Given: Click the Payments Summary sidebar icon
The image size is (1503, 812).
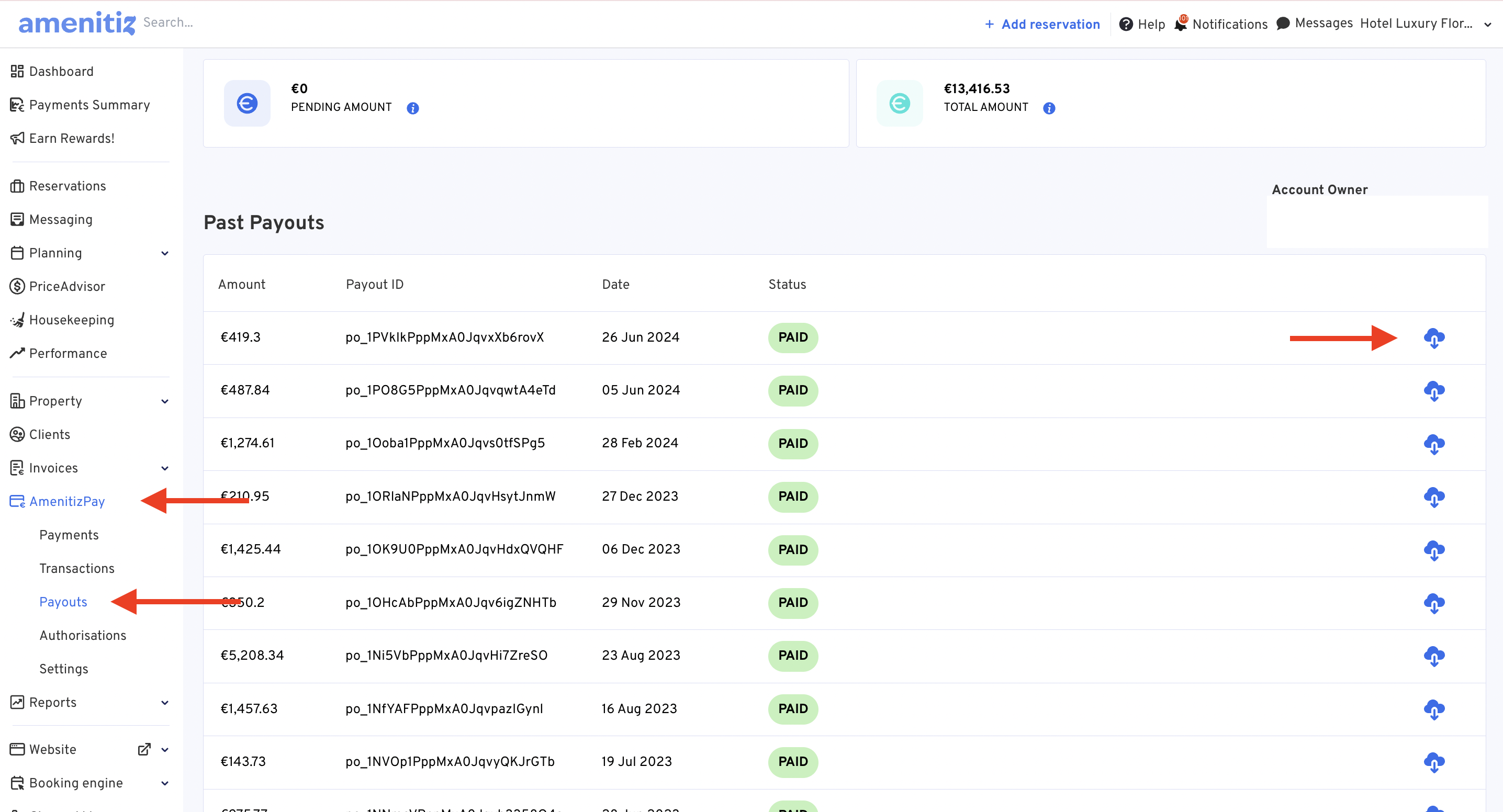Looking at the screenshot, I should (17, 105).
